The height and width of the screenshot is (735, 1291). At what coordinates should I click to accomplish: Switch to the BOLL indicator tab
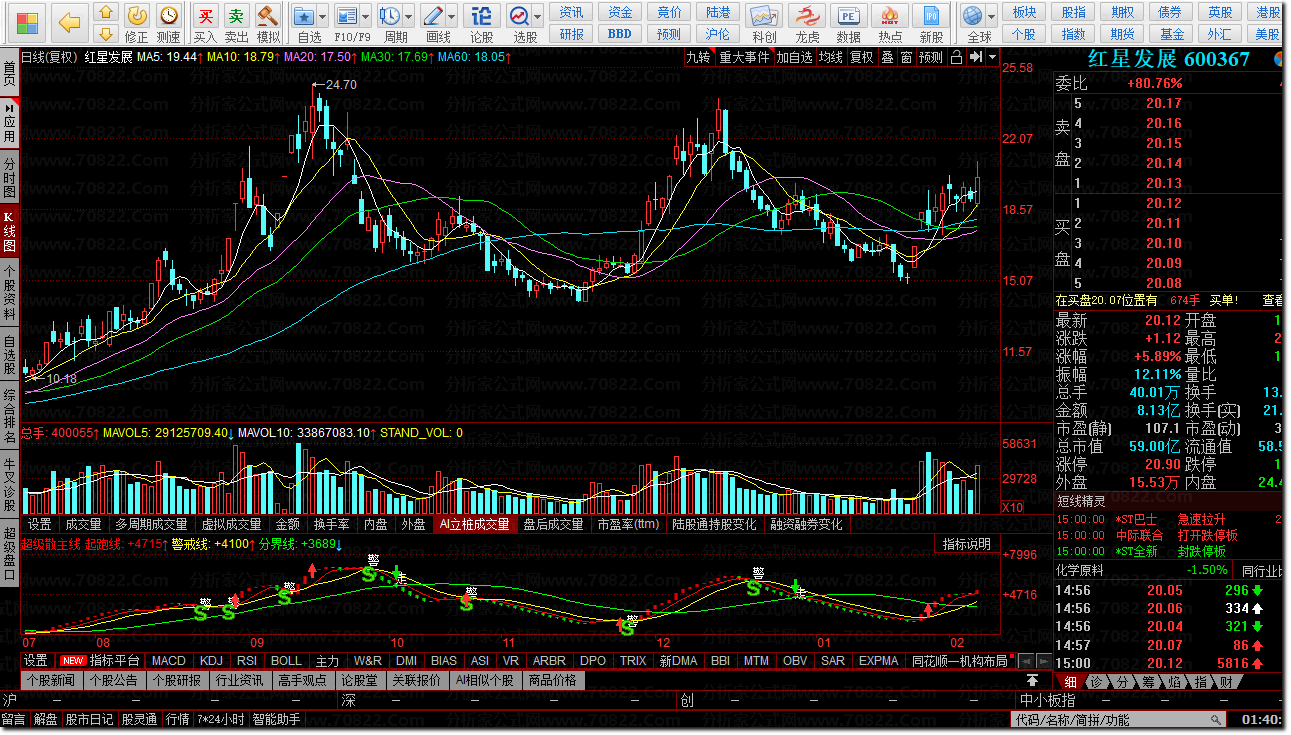[286, 660]
